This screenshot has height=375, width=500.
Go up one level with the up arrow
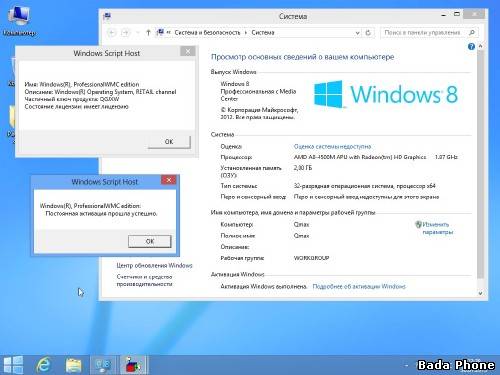click(x=148, y=33)
